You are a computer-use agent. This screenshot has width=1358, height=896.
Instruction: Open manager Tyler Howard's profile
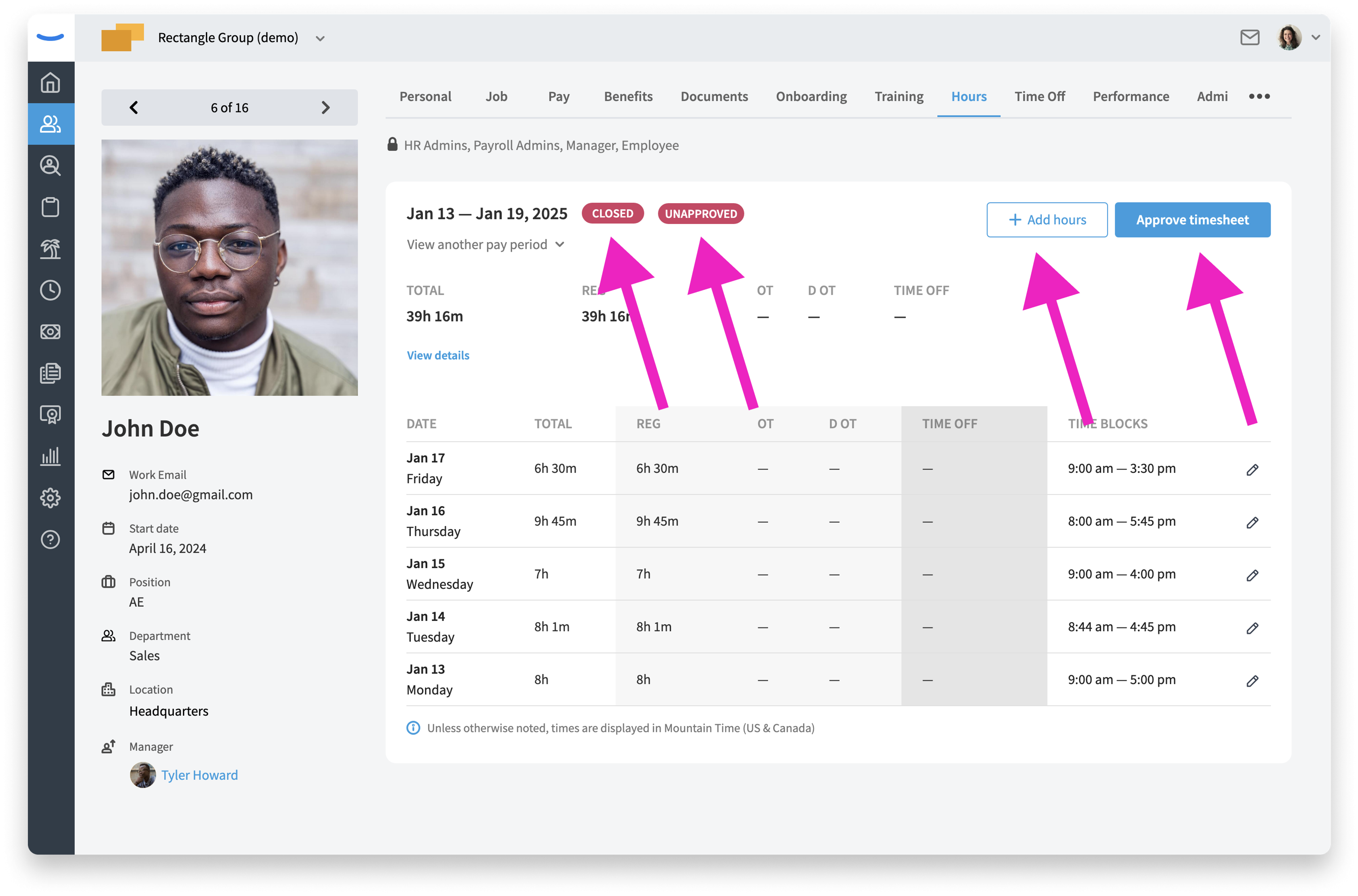[199, 775]
